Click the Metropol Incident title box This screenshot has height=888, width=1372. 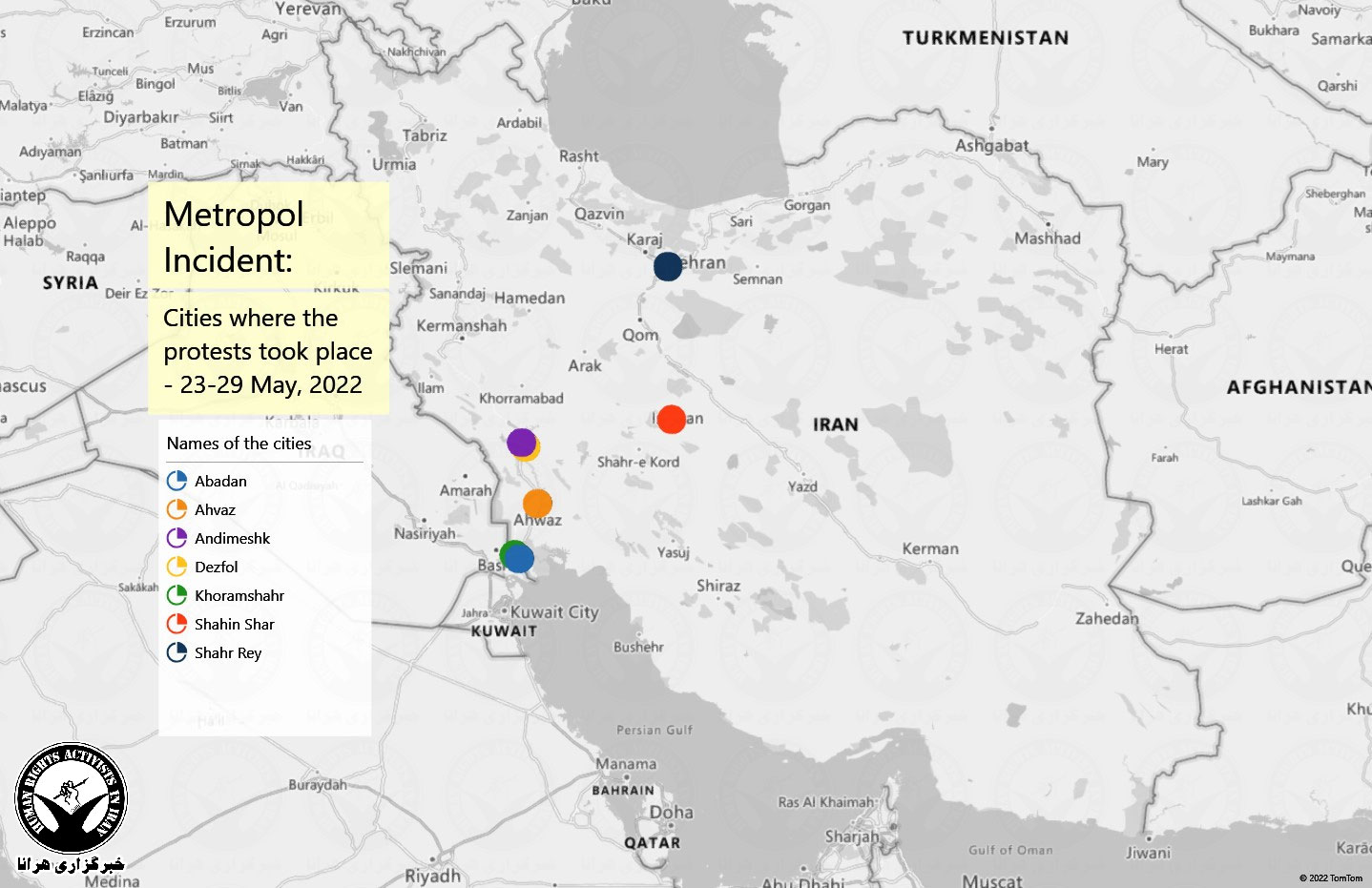268,236
